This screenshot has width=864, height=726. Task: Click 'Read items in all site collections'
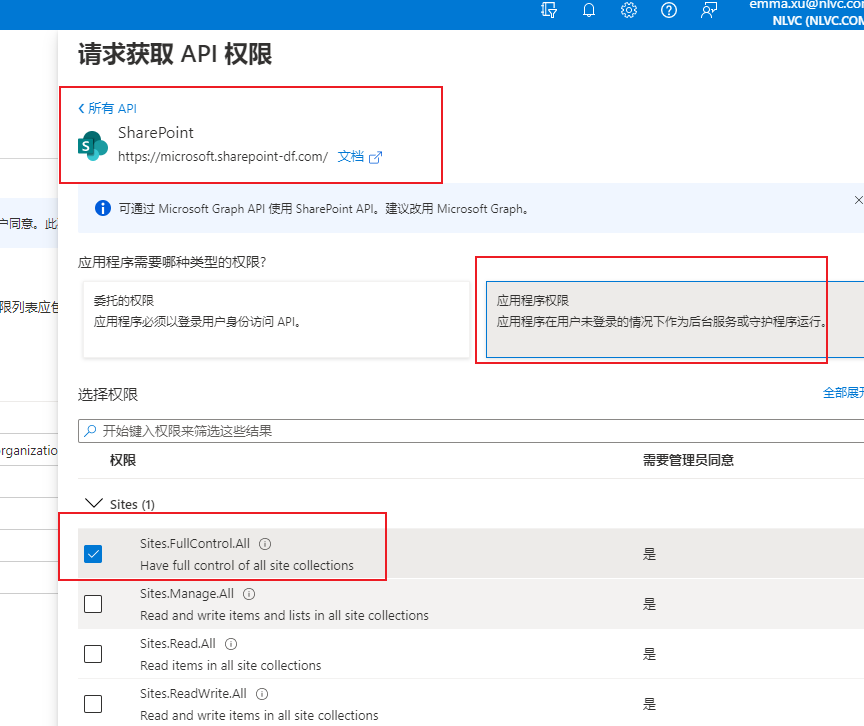[230, 665]
